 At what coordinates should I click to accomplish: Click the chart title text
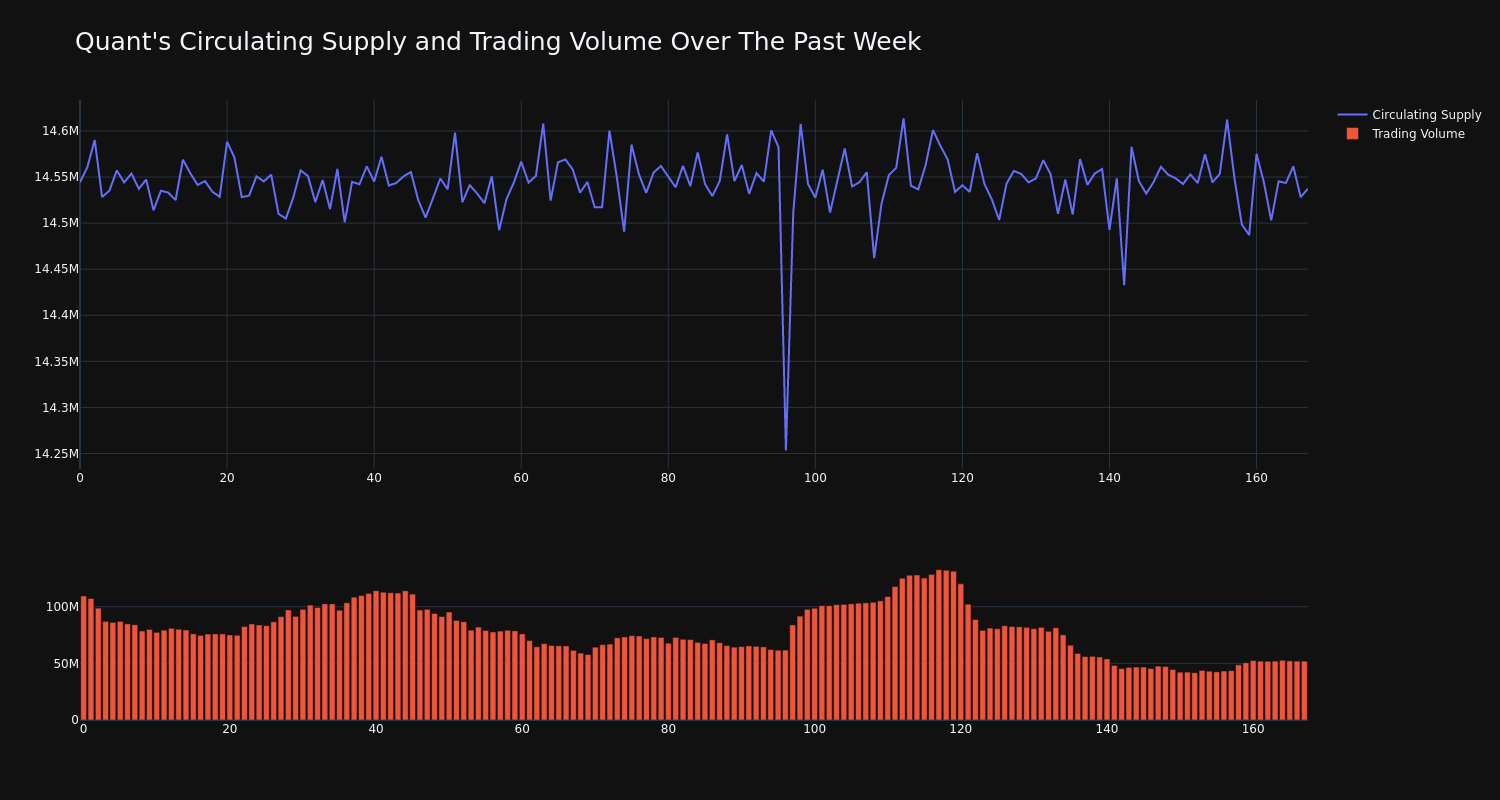498,42
